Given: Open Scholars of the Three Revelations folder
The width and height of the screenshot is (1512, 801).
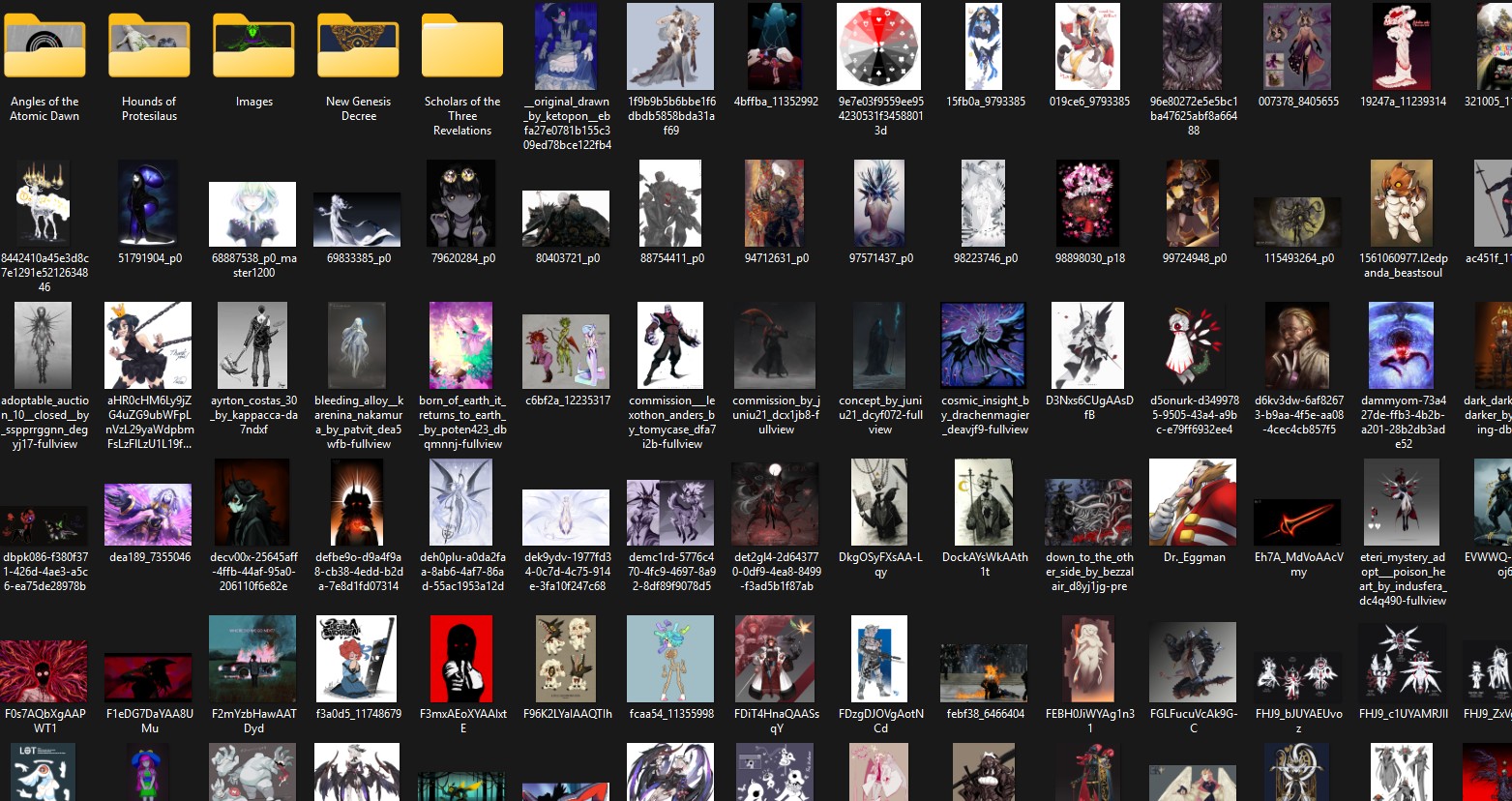Looking at the screenshot, I should coord(462,45).
